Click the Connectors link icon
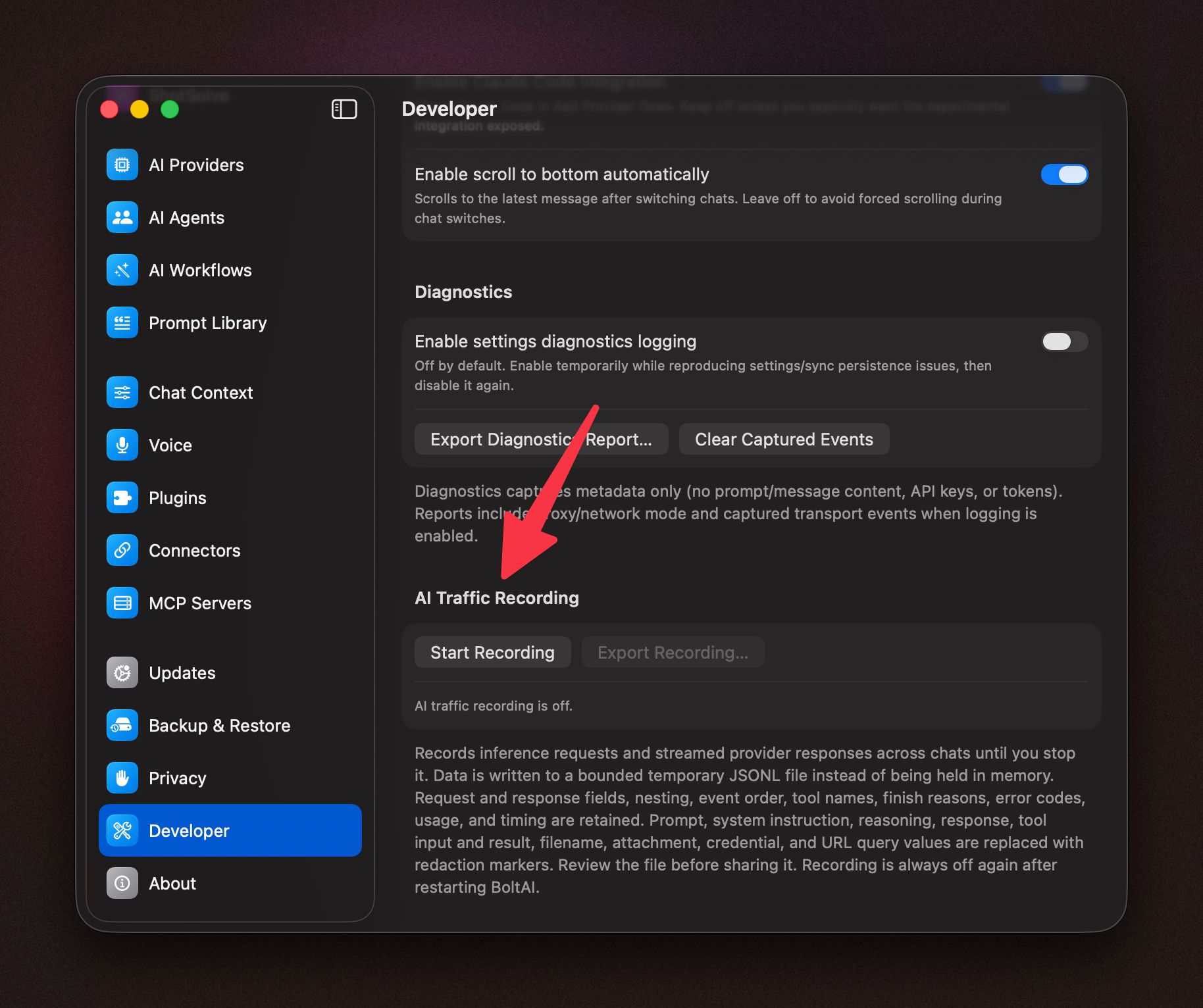Image resolution: width=1203 pixels, height=1008 pixels. coord(122,550)
